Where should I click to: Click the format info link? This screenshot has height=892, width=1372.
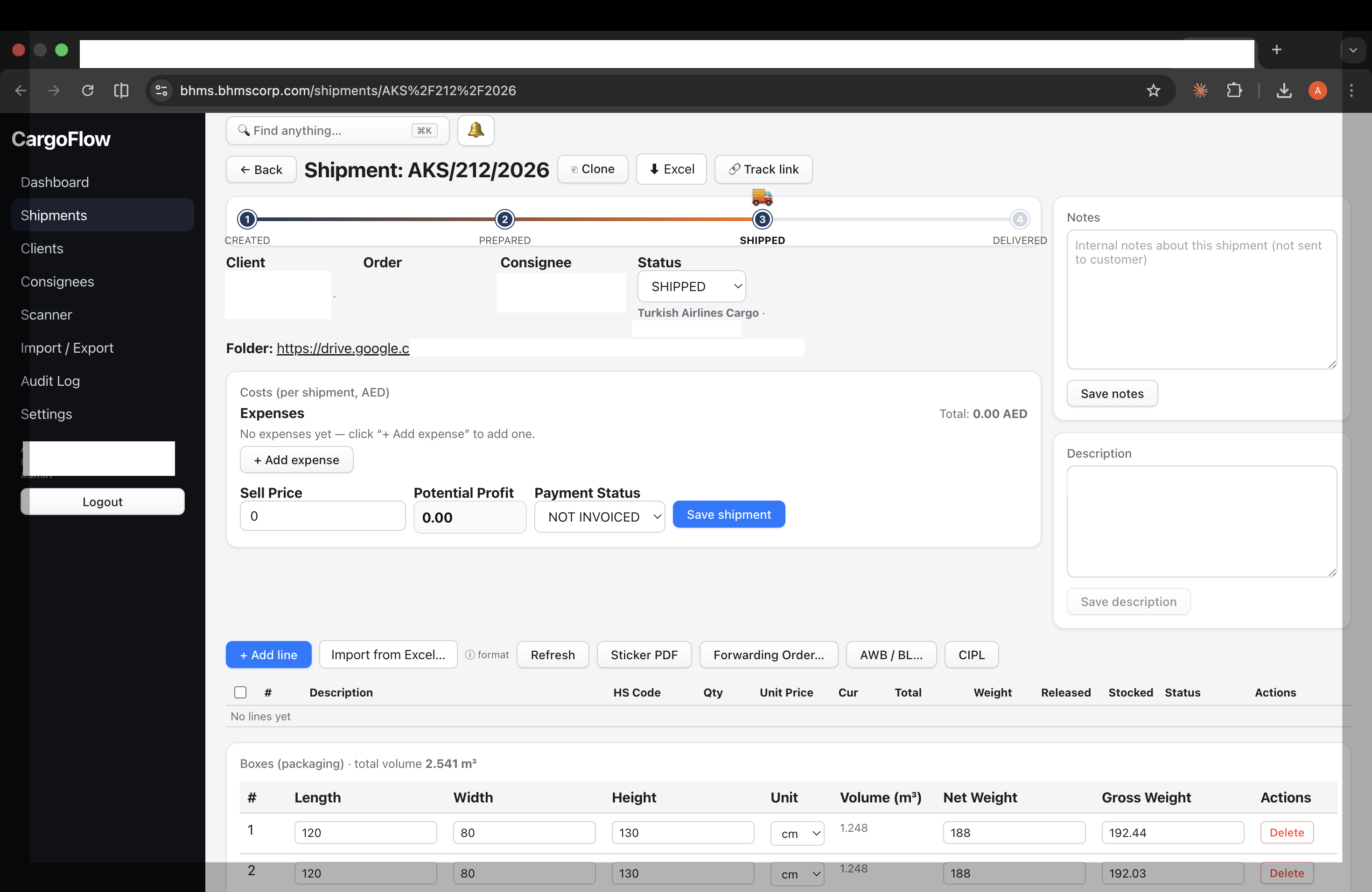[487, 655]
